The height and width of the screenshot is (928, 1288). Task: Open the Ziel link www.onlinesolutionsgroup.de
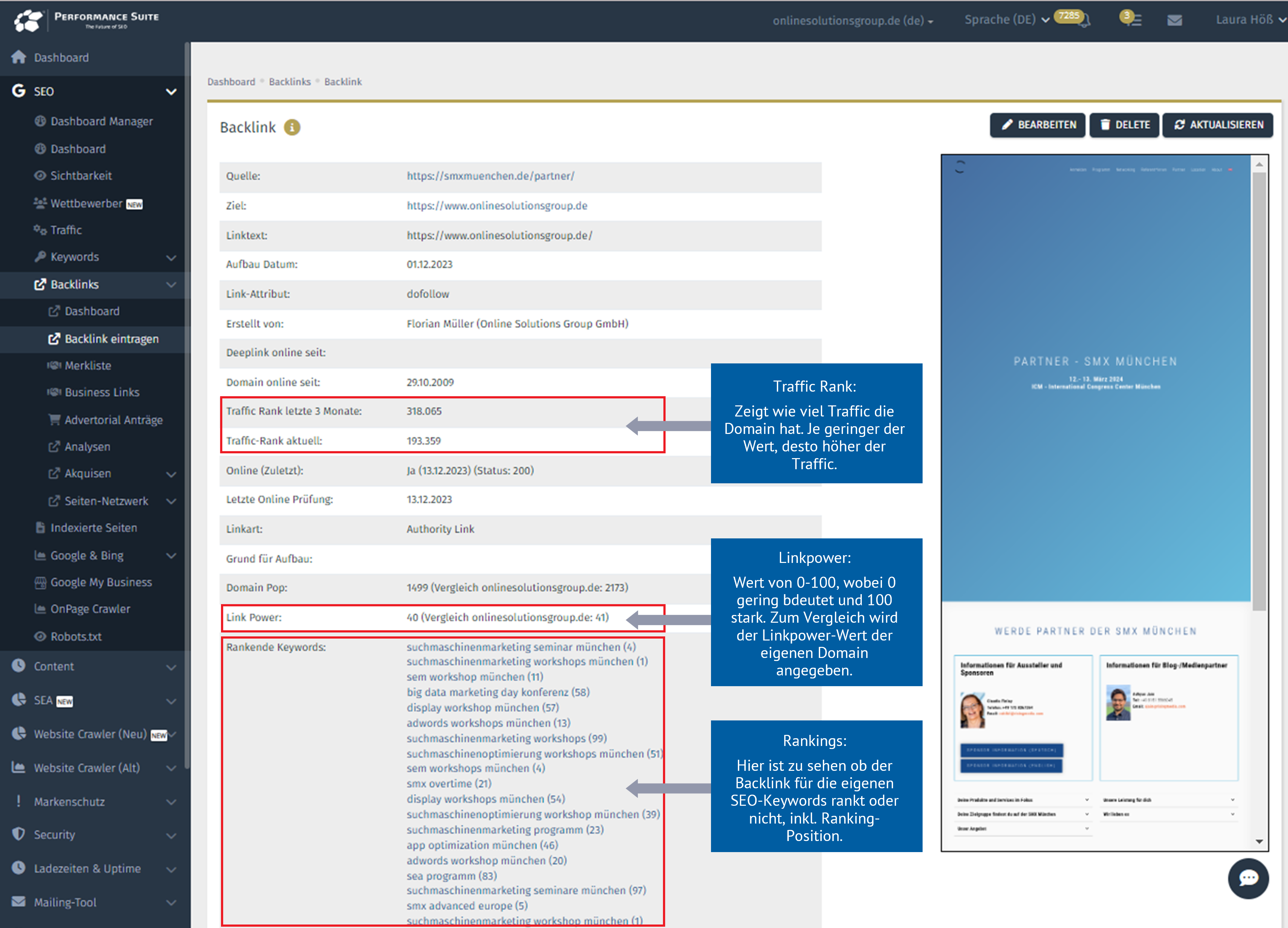[x=497, y=206]
